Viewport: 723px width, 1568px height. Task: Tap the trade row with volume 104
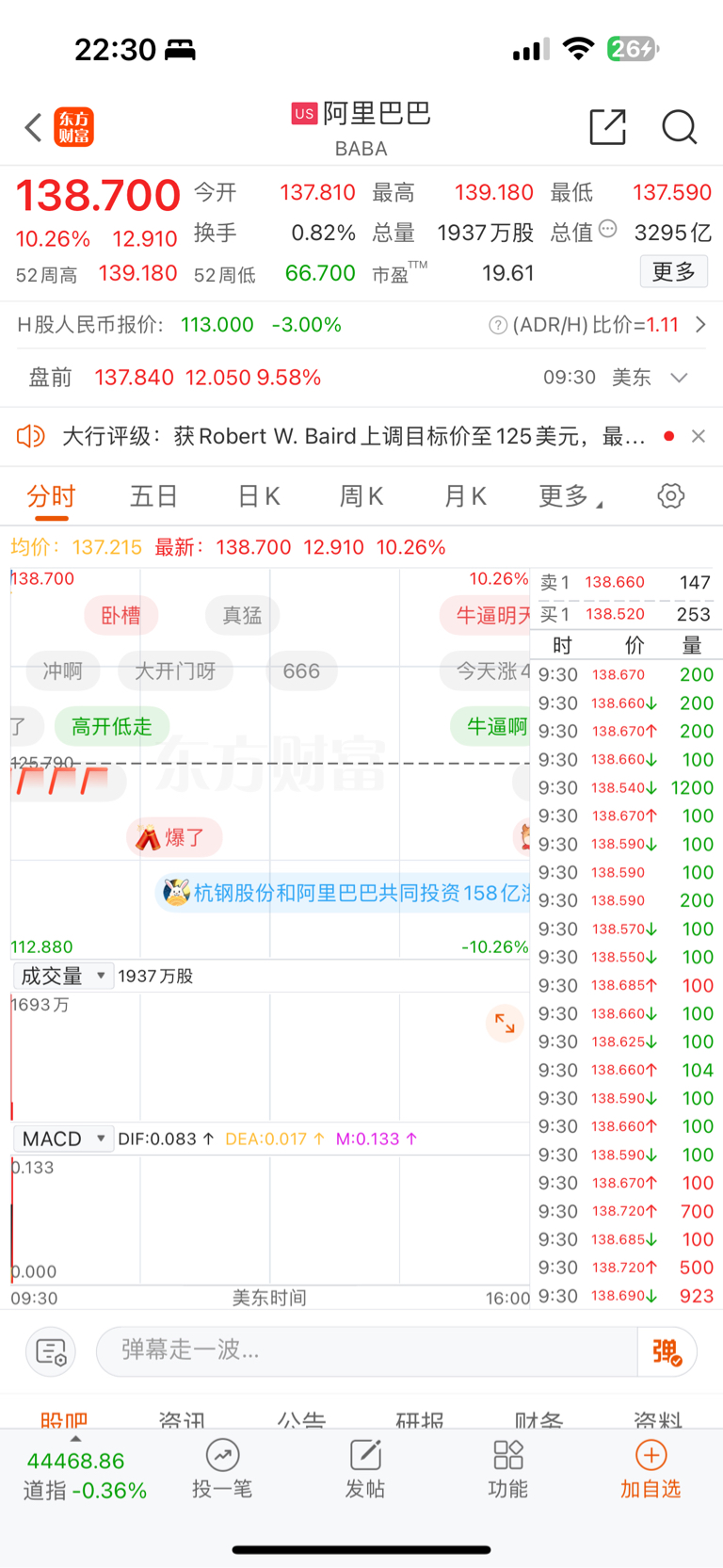(x=625, y=1070)
